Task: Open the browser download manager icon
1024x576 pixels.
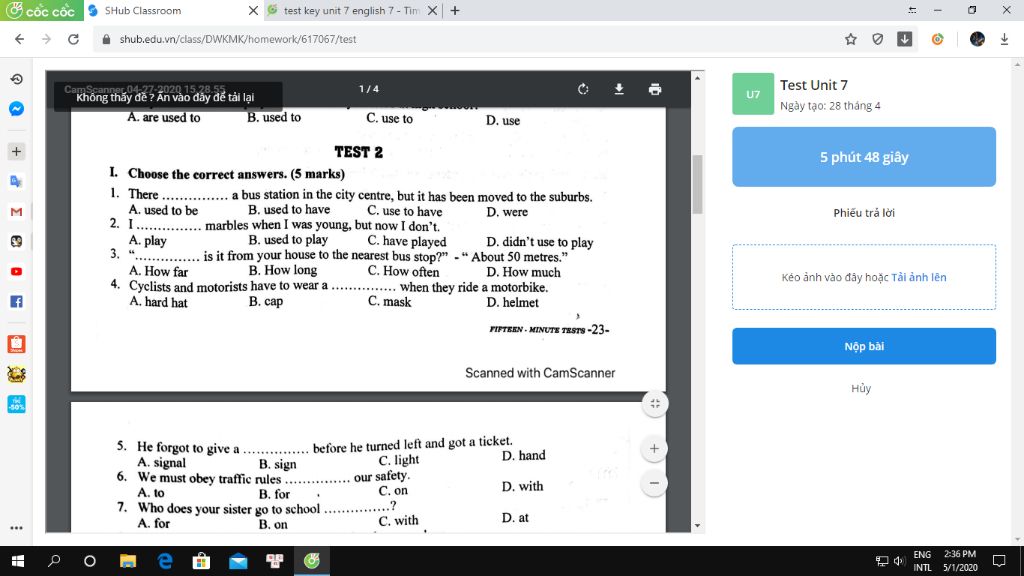Action: coord(904,39)
